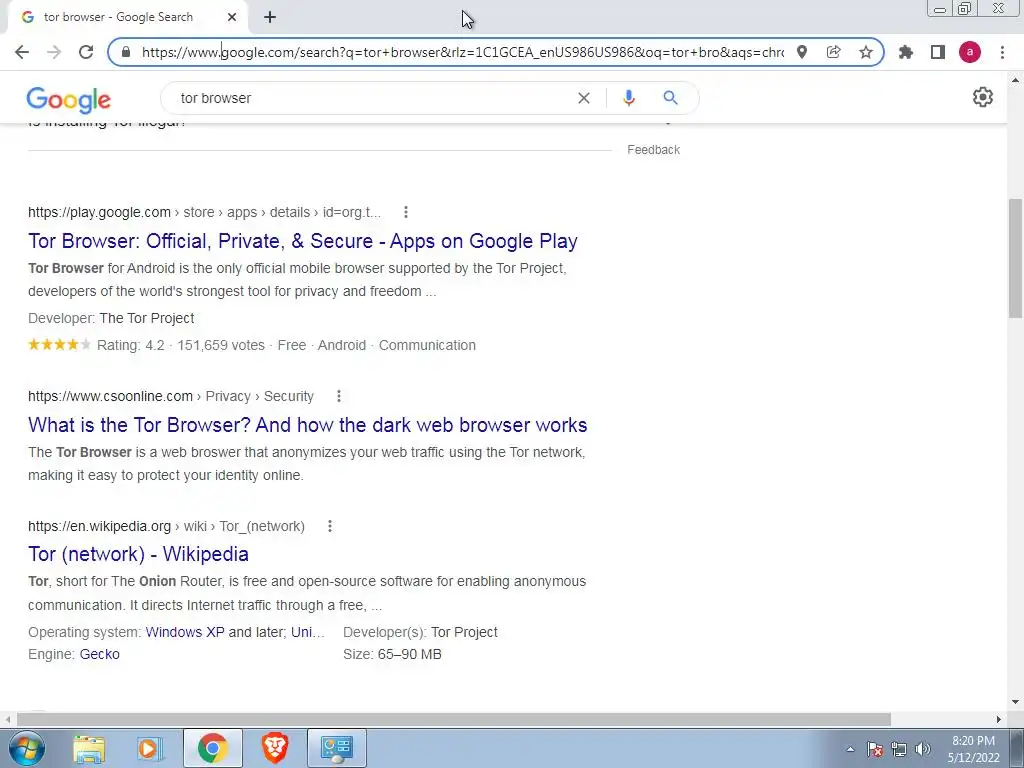Bookmark this tab with the star icon
Image resolution: width=1024 pixels, height=768 pixels.
click(x=865, y=52)
